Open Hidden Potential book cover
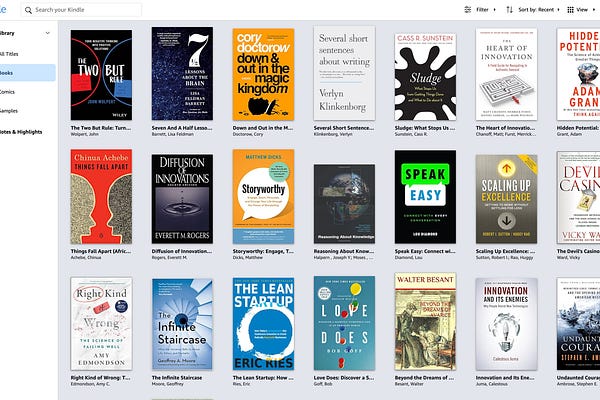 579,74
